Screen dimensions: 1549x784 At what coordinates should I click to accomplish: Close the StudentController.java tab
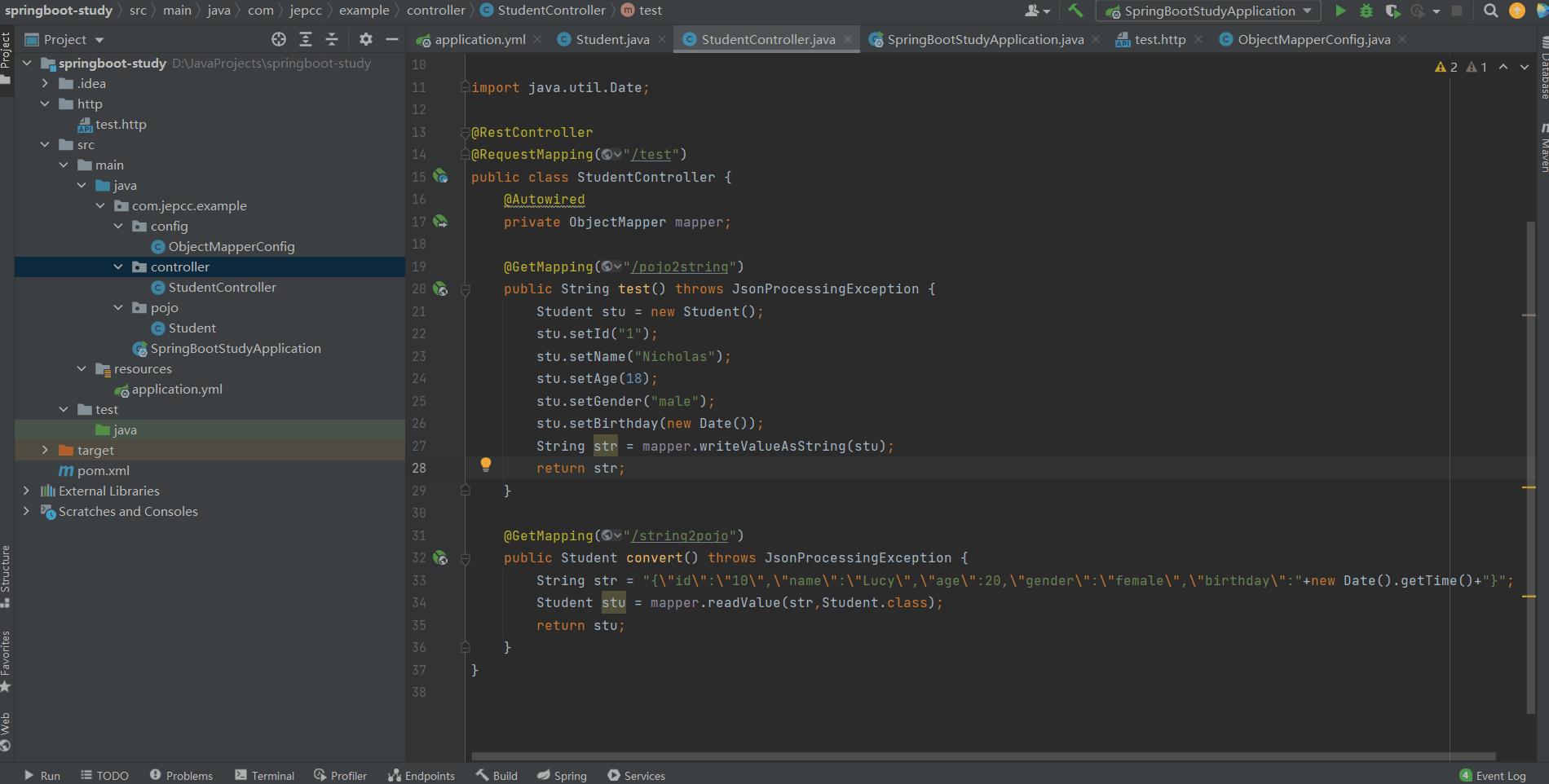click(848, 39)
